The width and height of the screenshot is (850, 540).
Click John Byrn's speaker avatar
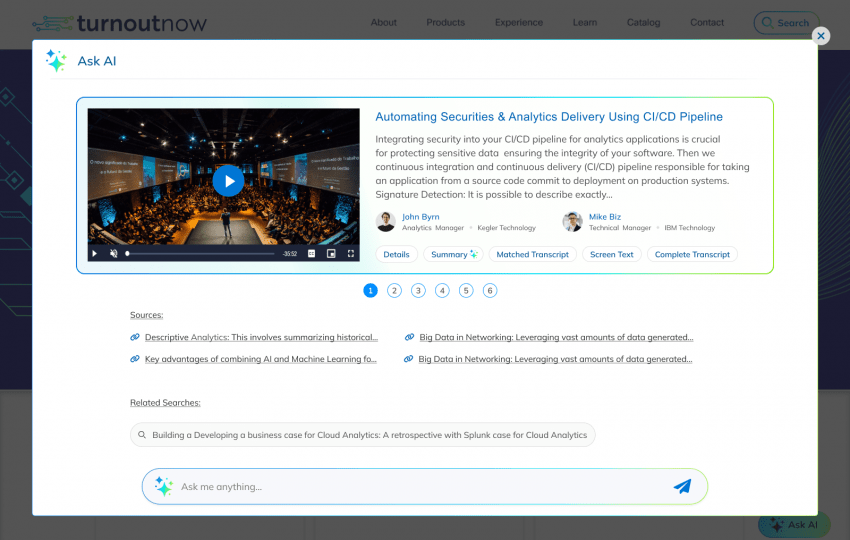(x=386, y=222)
